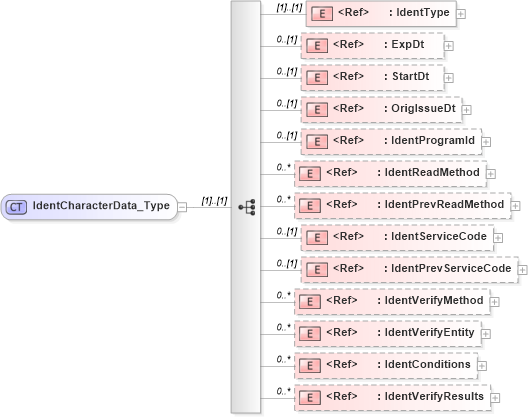This screenshot has width=528, height=417.
Task: Click the 0..[1] cardinality beside ExpDt
Action: (x=287, y=40)
